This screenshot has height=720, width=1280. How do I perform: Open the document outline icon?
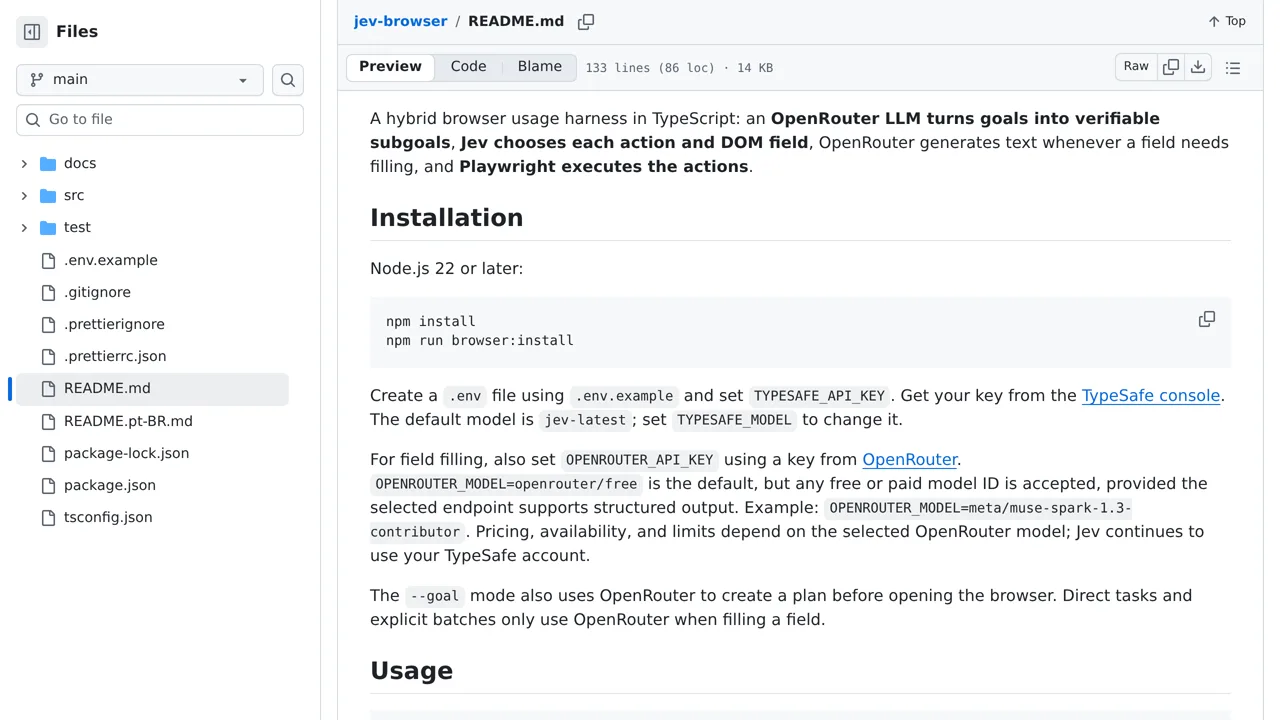tap(1233, 68)
